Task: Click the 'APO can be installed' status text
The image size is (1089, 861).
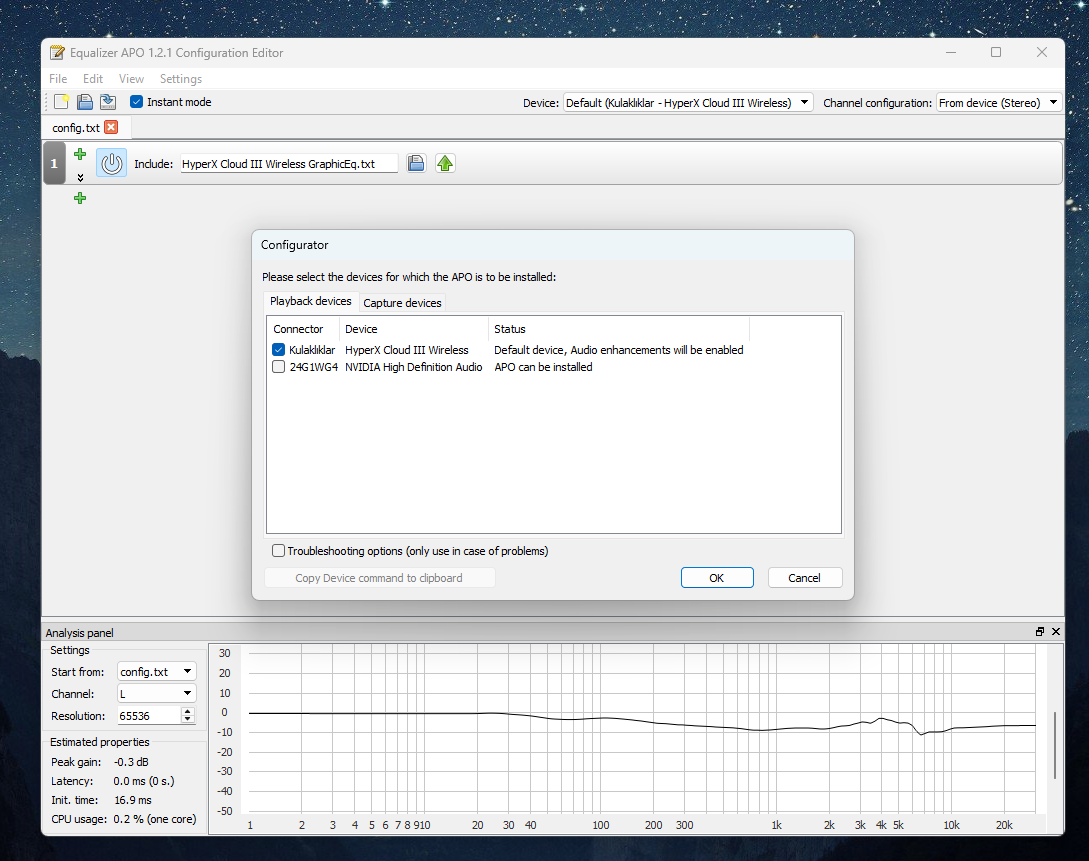Action: click(543, 367)
